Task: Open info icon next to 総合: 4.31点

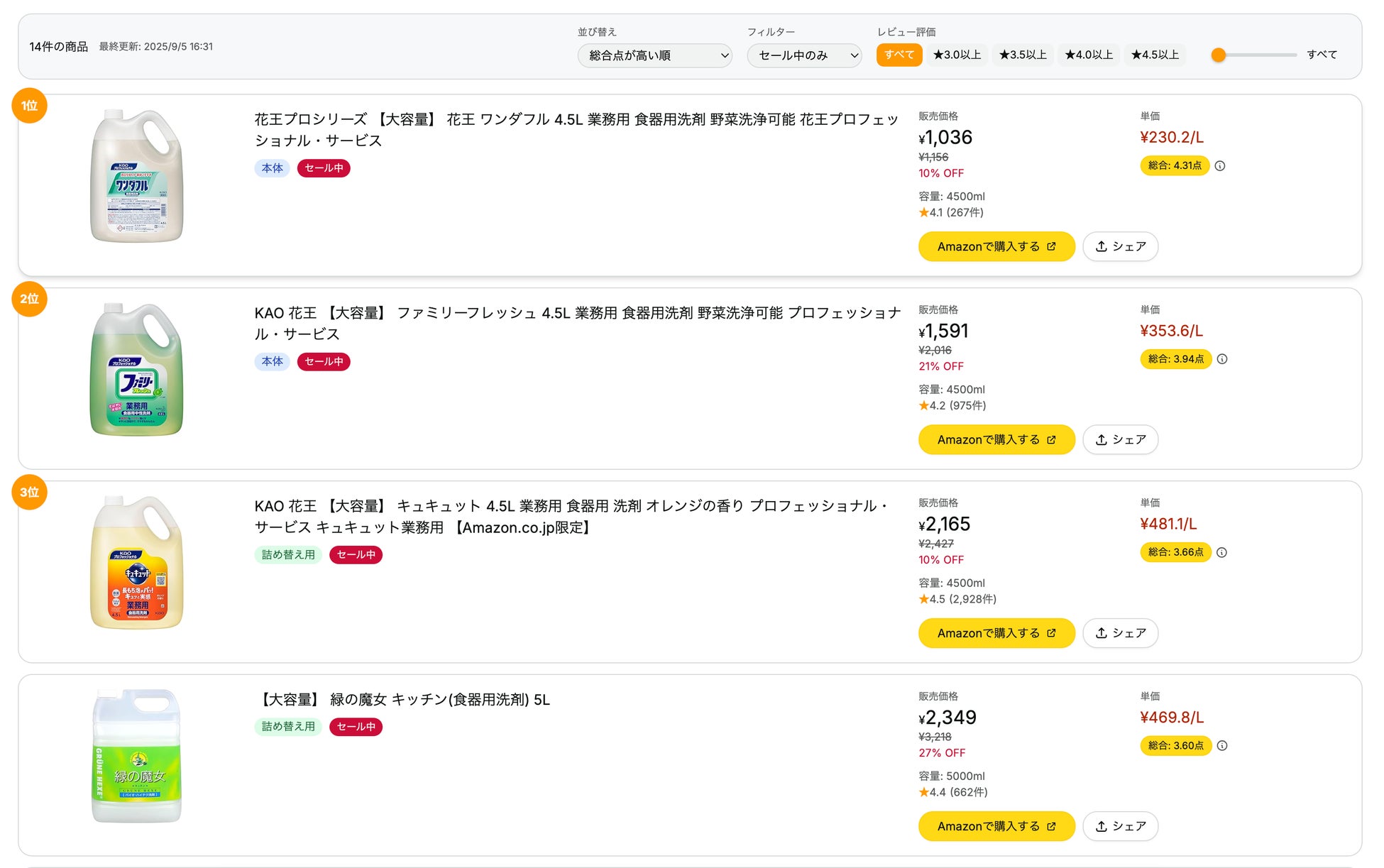Action: [x=1220, y=166]
